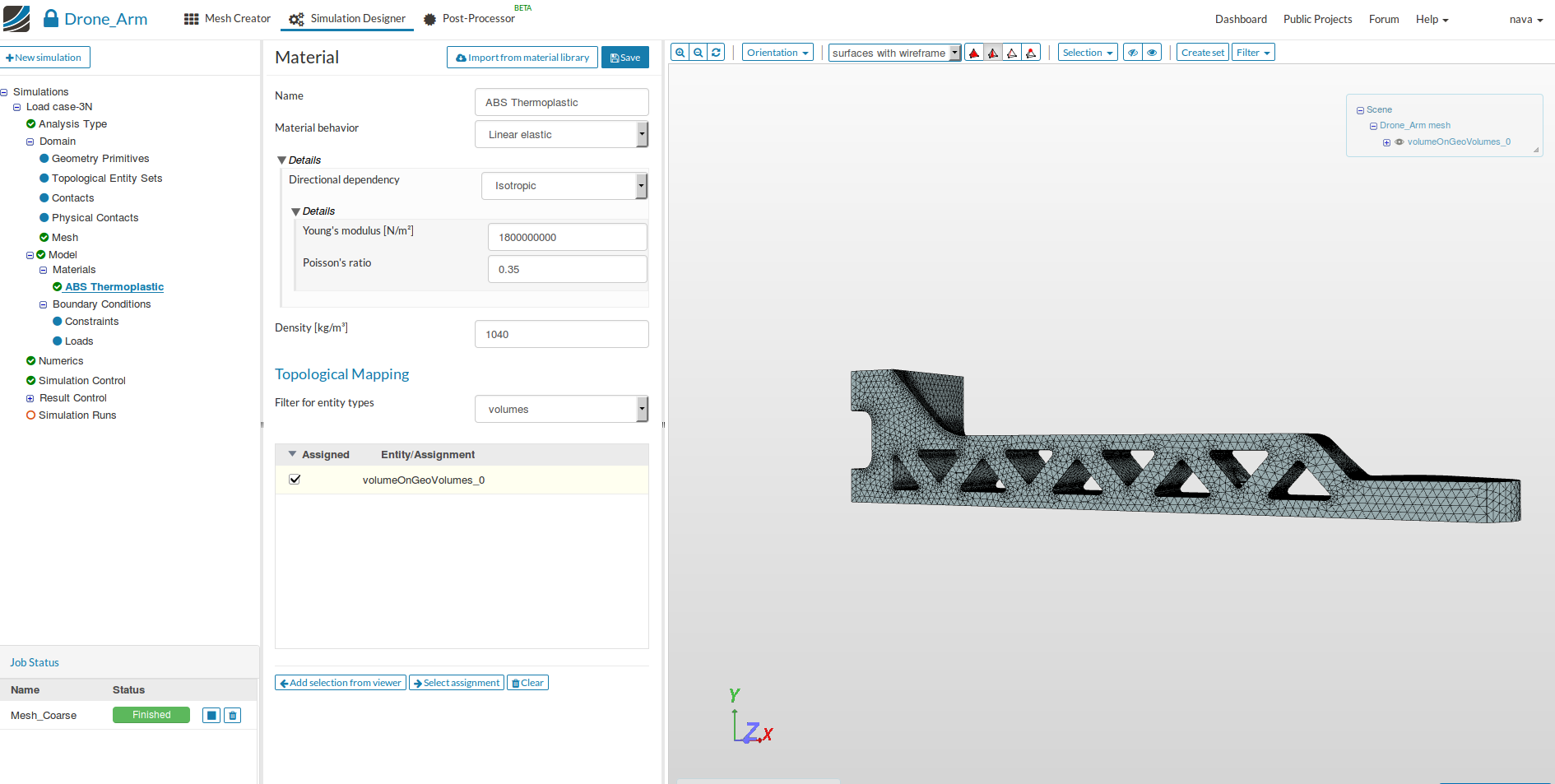1555x784 pixels.
Task: Click the green check beside ABS Thermoplastic
Action: coord(58,286)
